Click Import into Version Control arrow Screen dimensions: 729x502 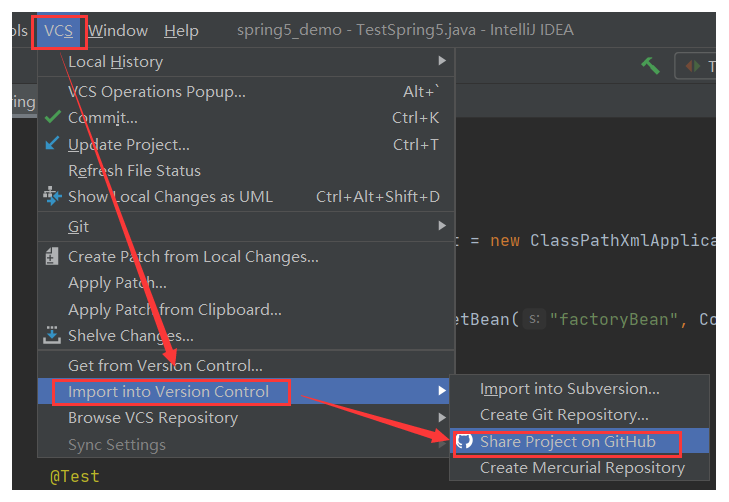(442, 391)
